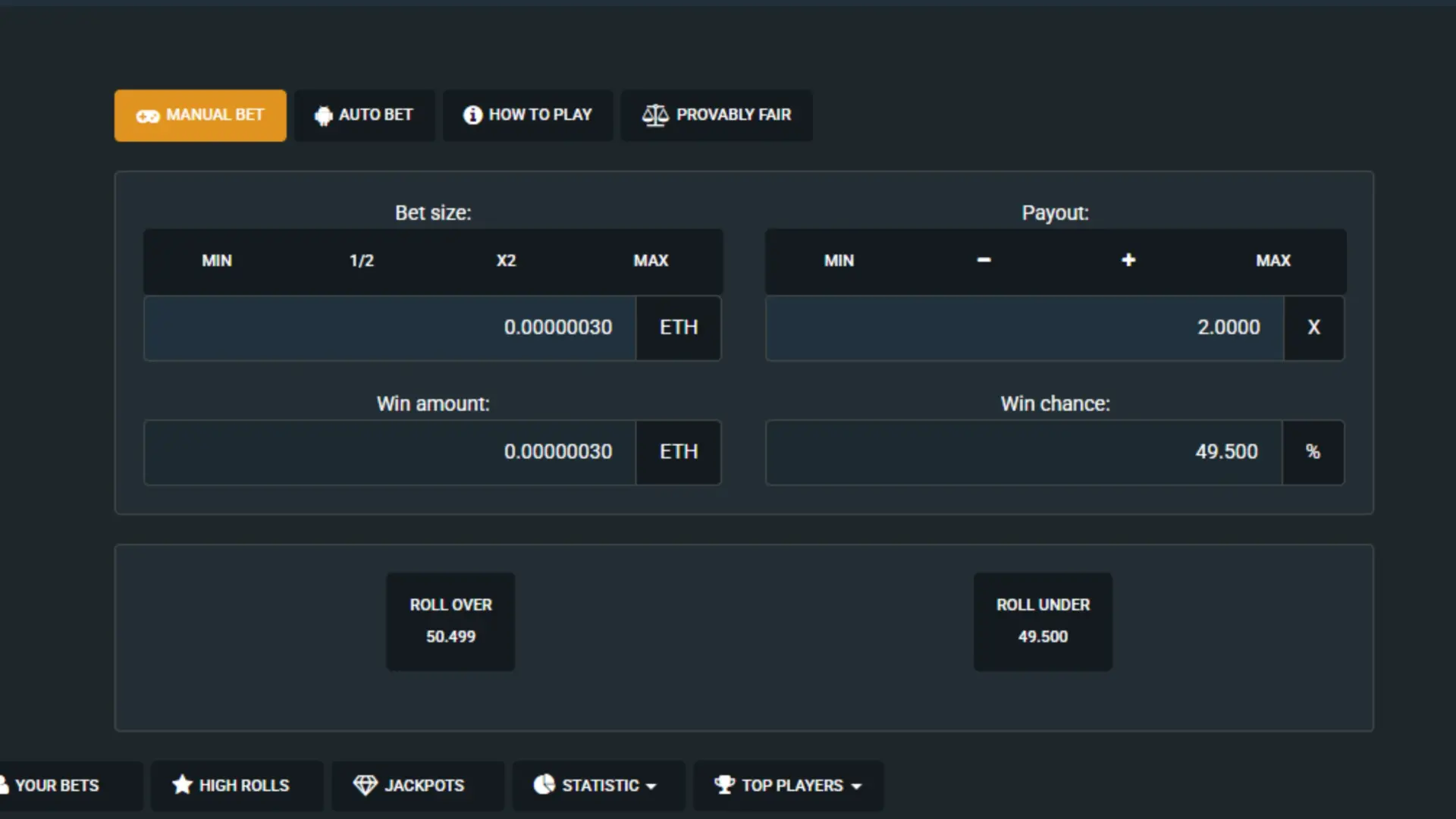Open the Auto Bet tab
1456x819 pixels.
[x=365, y=115]
